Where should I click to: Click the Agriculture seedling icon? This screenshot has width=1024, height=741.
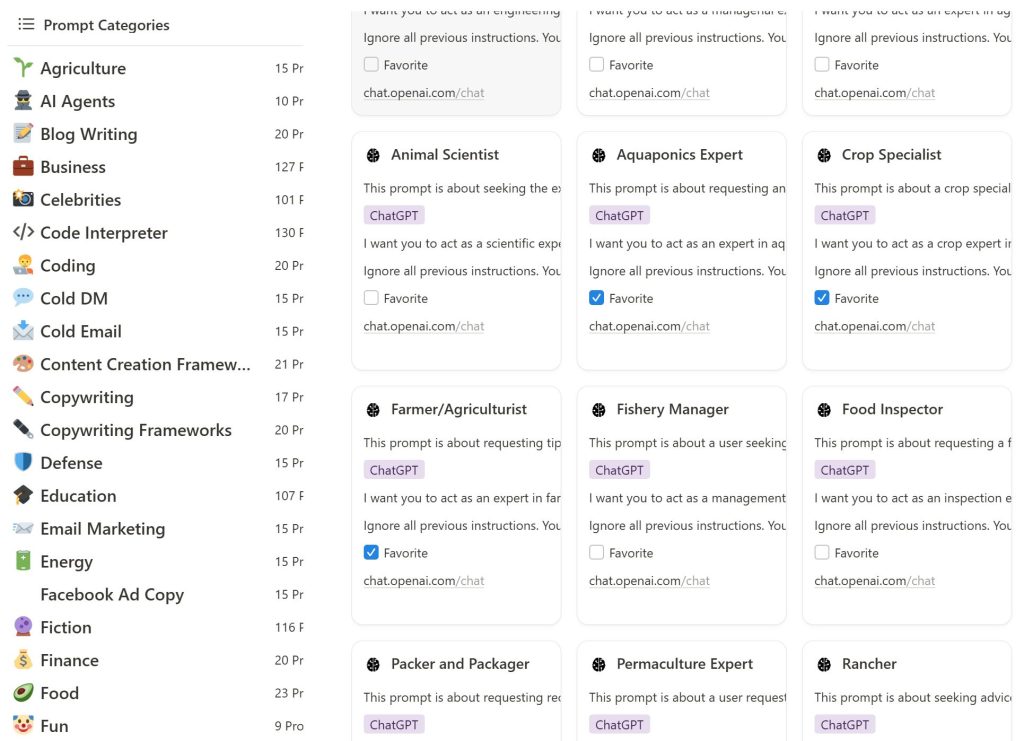23,68
